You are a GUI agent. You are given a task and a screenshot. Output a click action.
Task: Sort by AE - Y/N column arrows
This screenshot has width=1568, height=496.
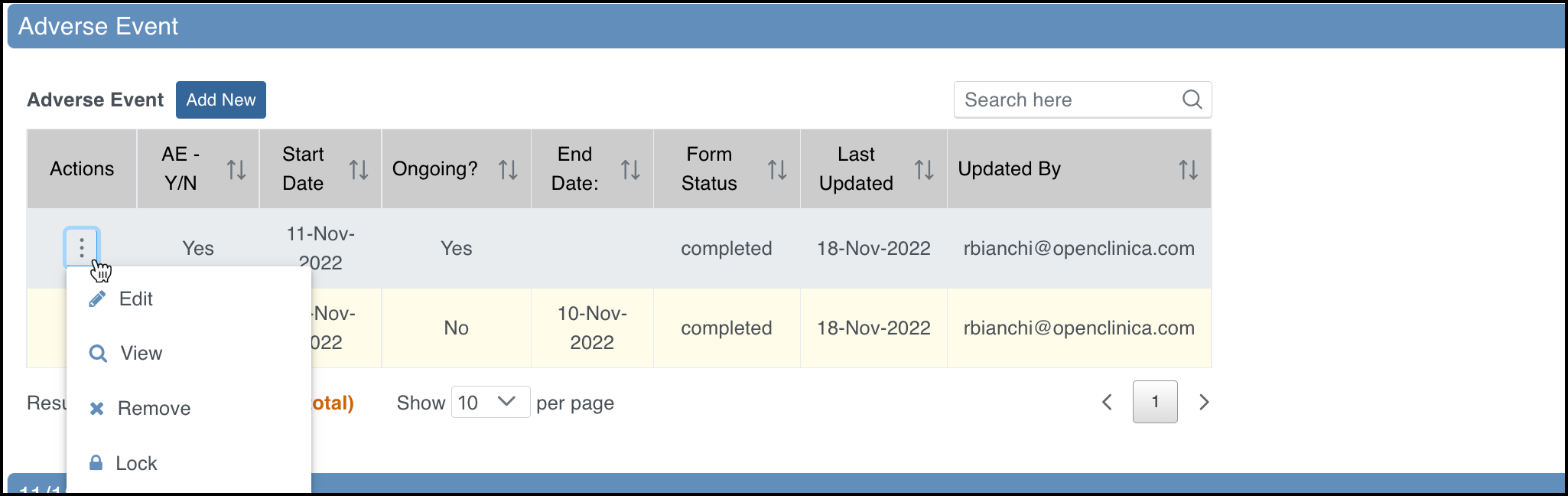(238, 168)
